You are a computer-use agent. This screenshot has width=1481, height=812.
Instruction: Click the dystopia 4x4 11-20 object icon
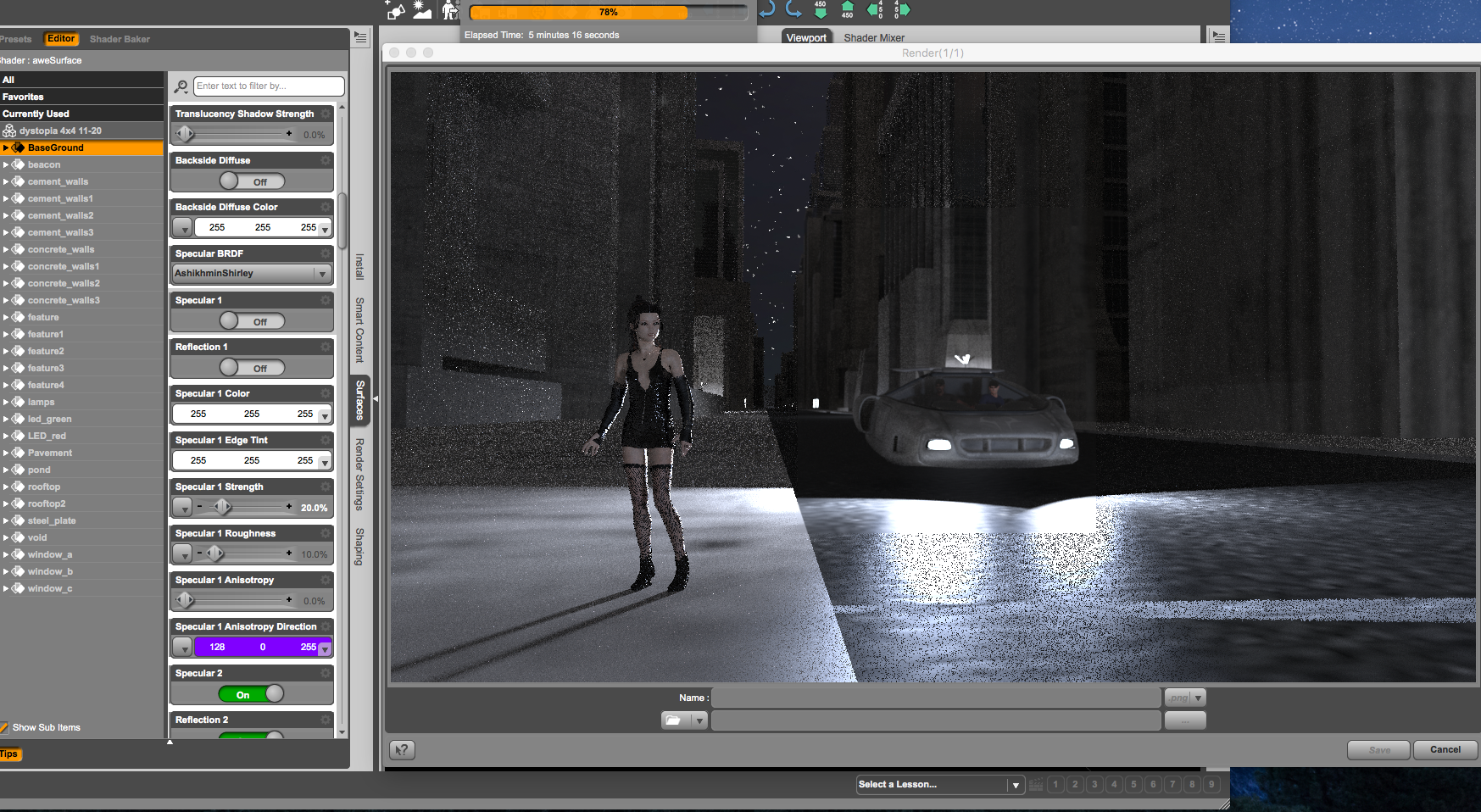[9, 131]
